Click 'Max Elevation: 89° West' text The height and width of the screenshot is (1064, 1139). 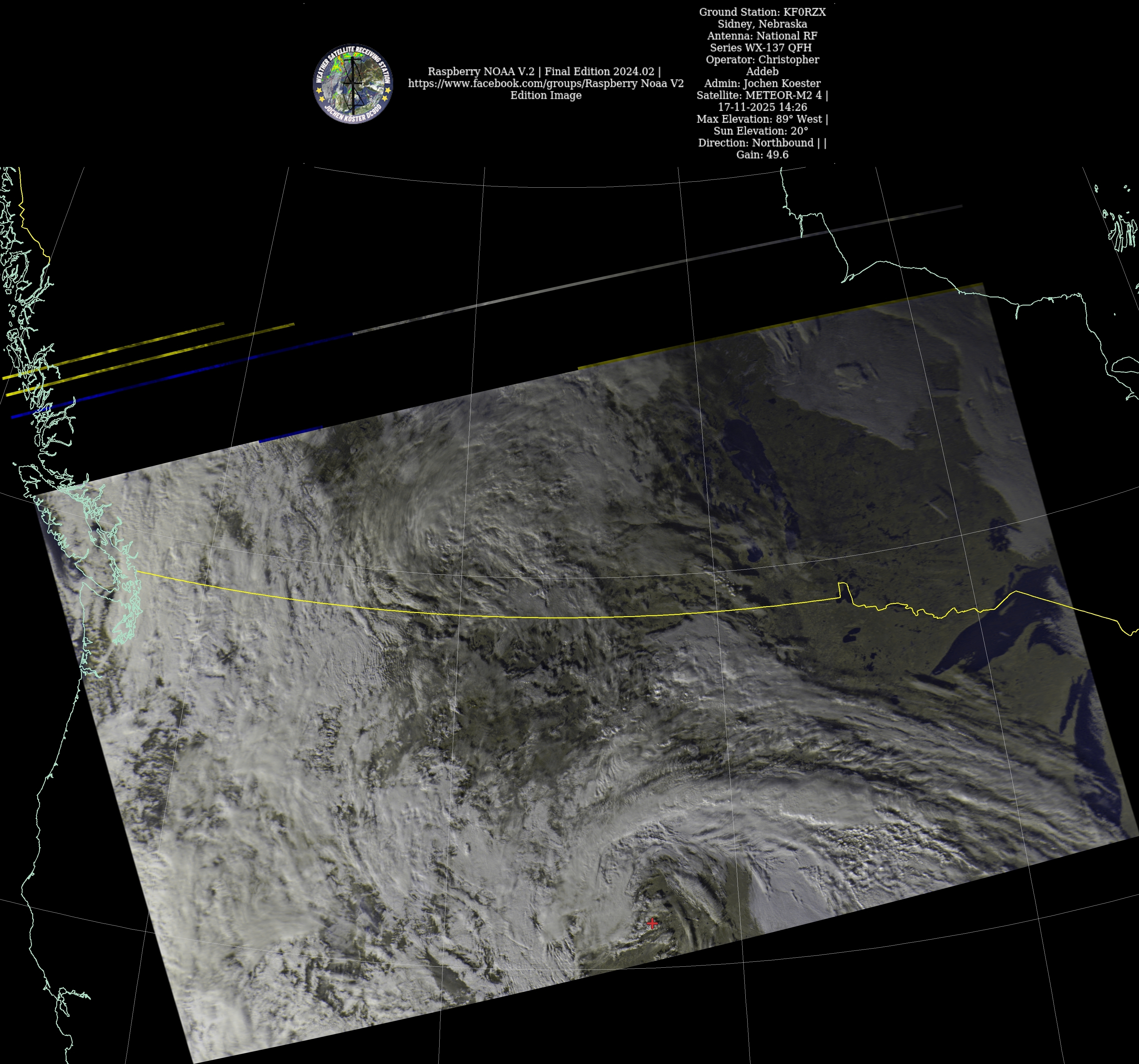click(761, 119)
